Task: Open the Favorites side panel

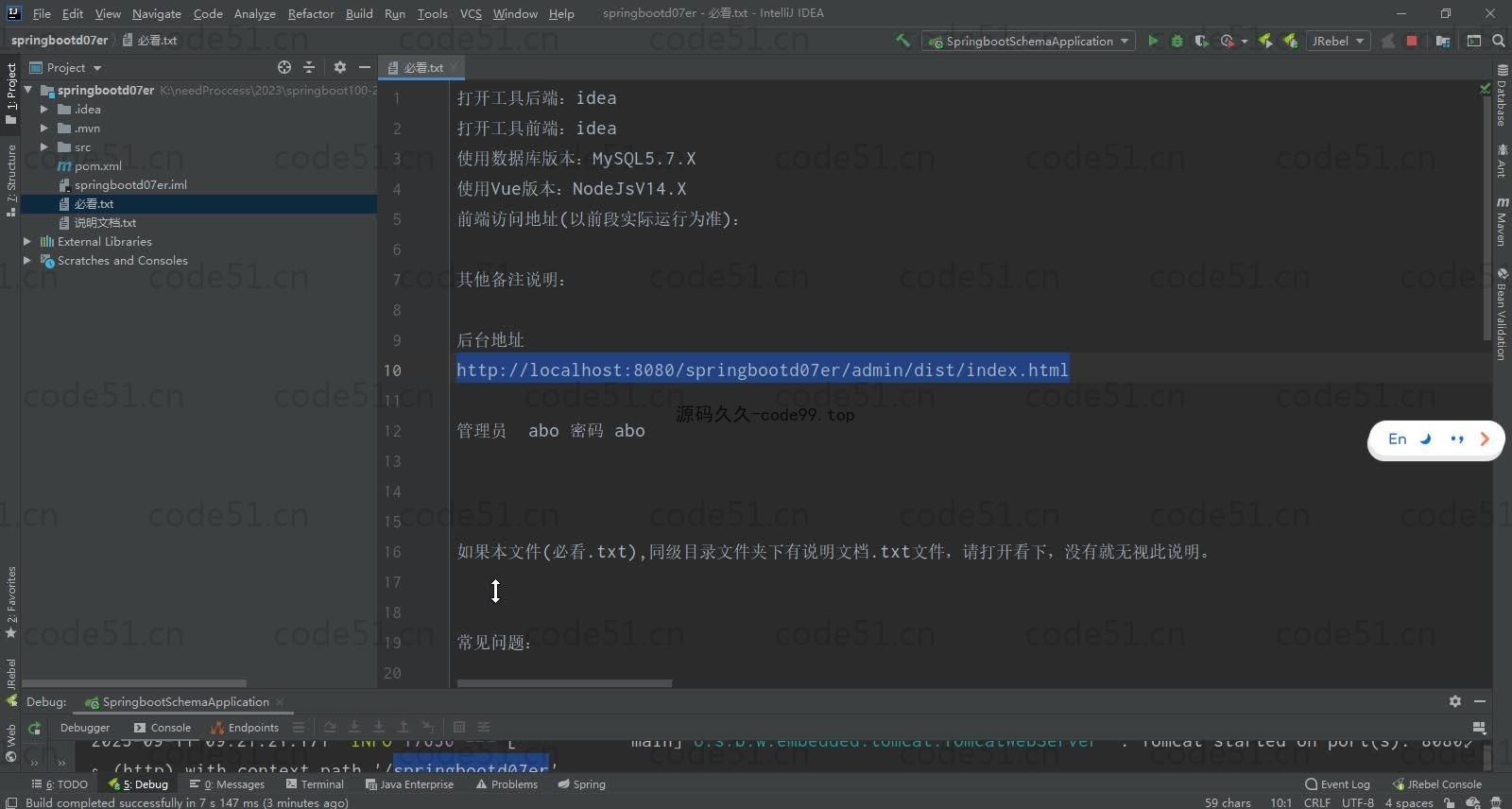Action: click(x=11, y=602)
